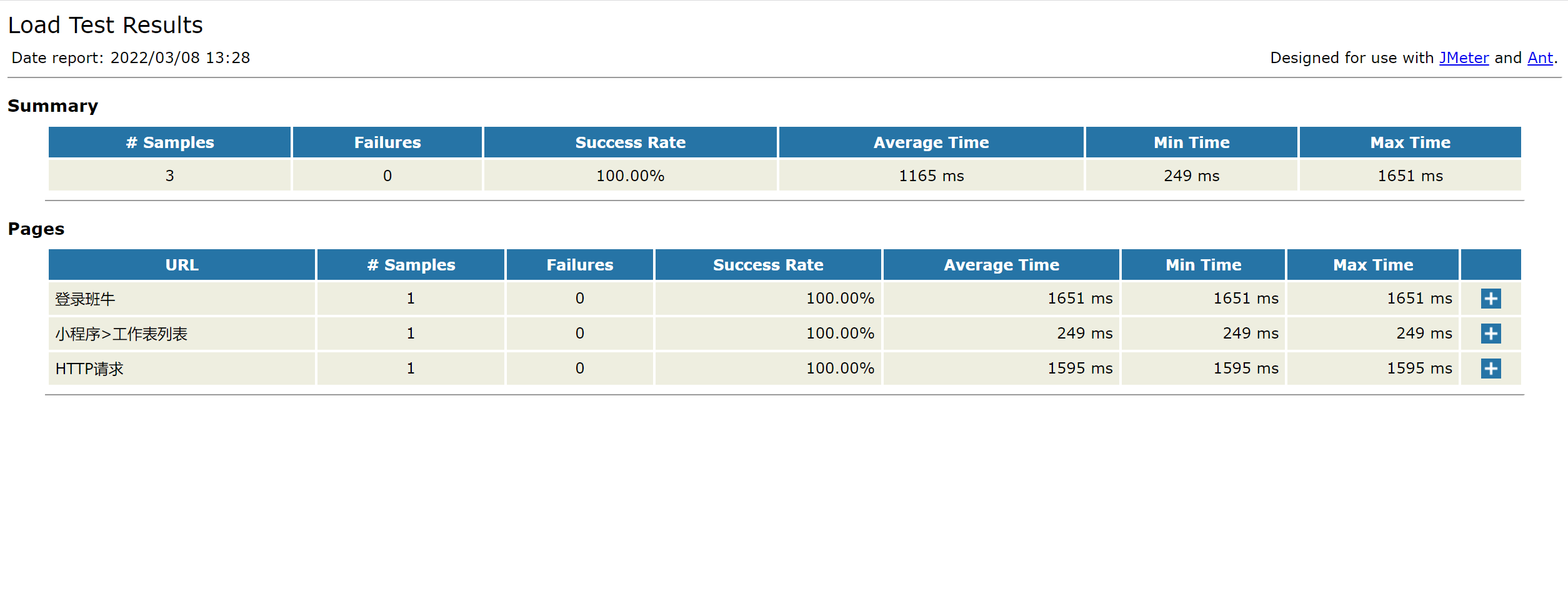The image size is (1568, 609).
Task: Click Pages URL column header
Action: pyautogui.click(x=182, y=265)
